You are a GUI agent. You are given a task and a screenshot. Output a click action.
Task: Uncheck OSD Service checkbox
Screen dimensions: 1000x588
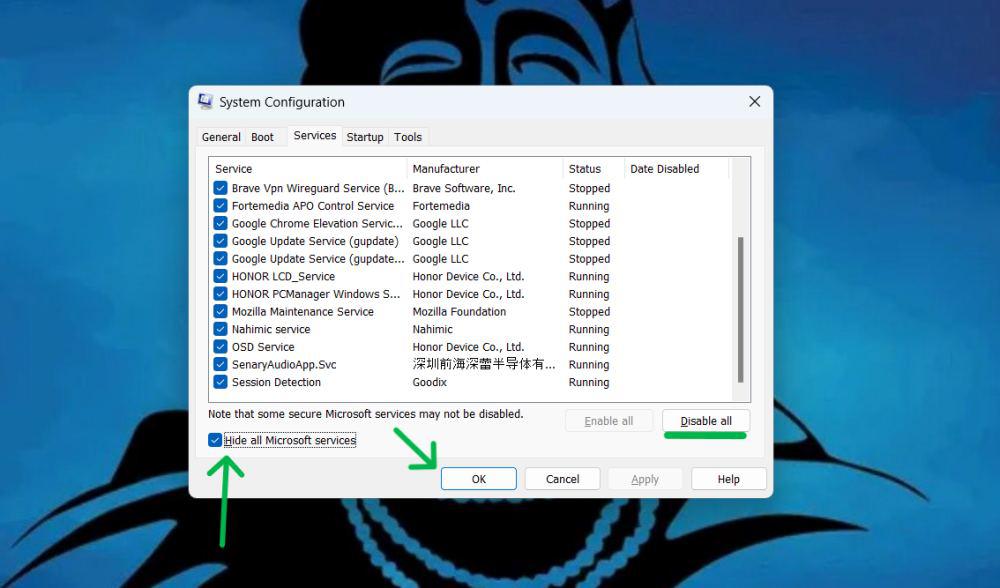[x=220, y=347]
